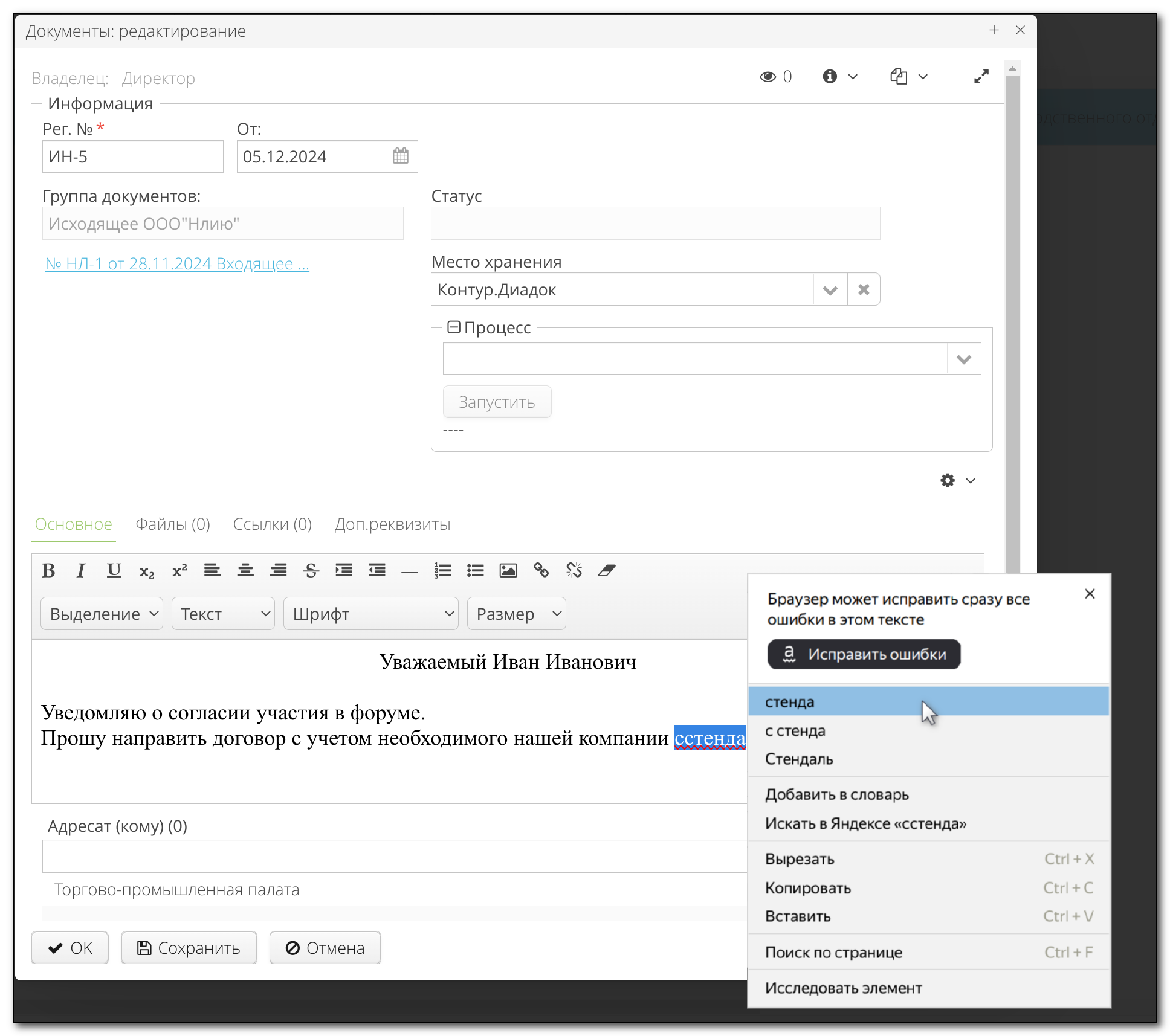Collapse the Процесс section
The image size is (1170, 1036).
click(453, 327)
